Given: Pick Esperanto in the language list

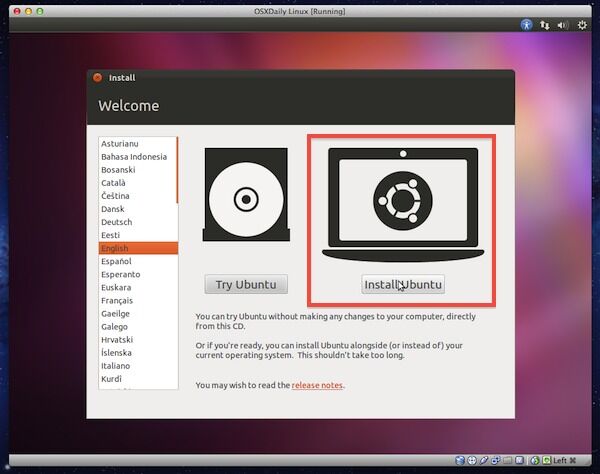Looking at the screenshot, I should (138, 274).
